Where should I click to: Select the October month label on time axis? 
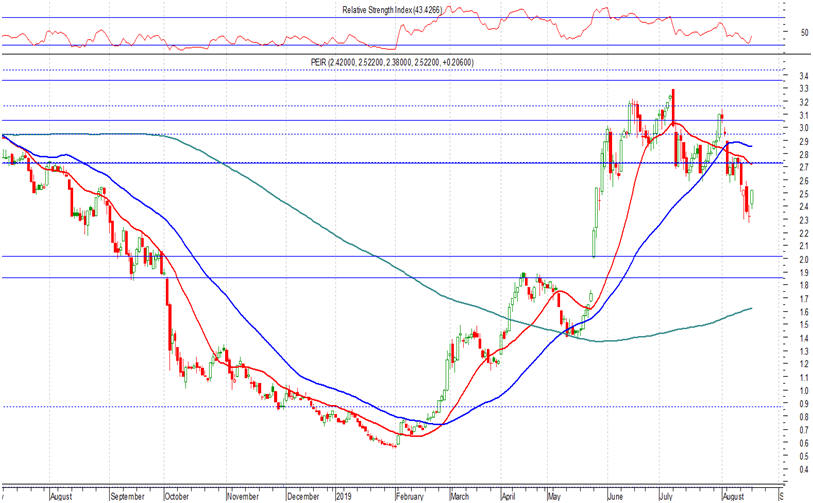[176, 494]
